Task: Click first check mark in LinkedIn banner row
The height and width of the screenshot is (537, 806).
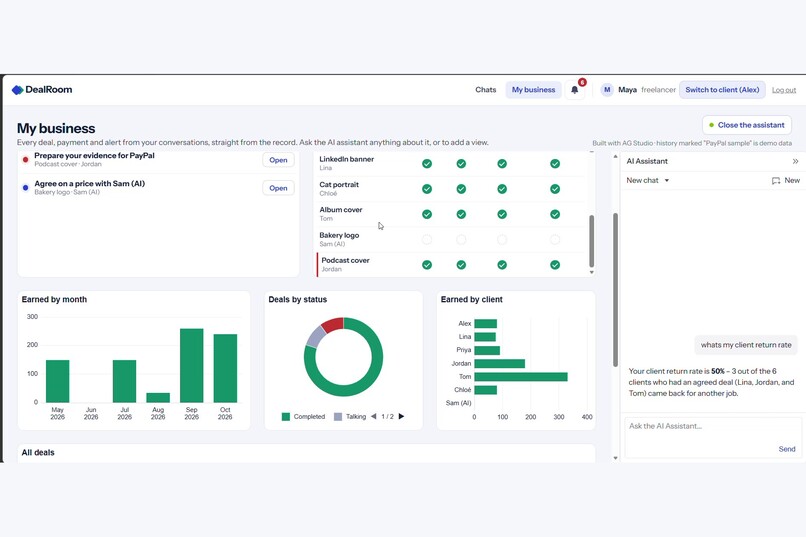Action: tap(427, 163)
